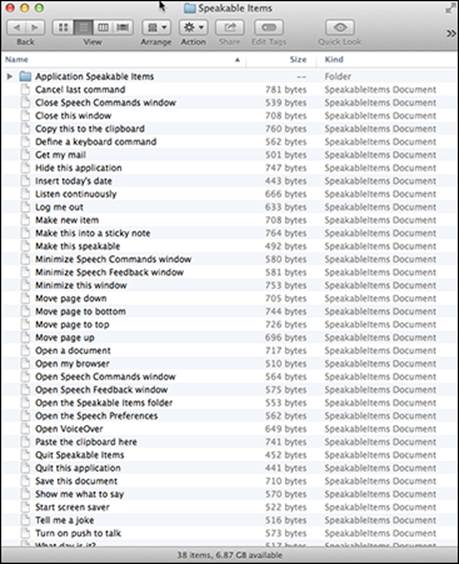Switch to column view
Viewport: 459px width, 564px height.
click(x=103, y=27)
